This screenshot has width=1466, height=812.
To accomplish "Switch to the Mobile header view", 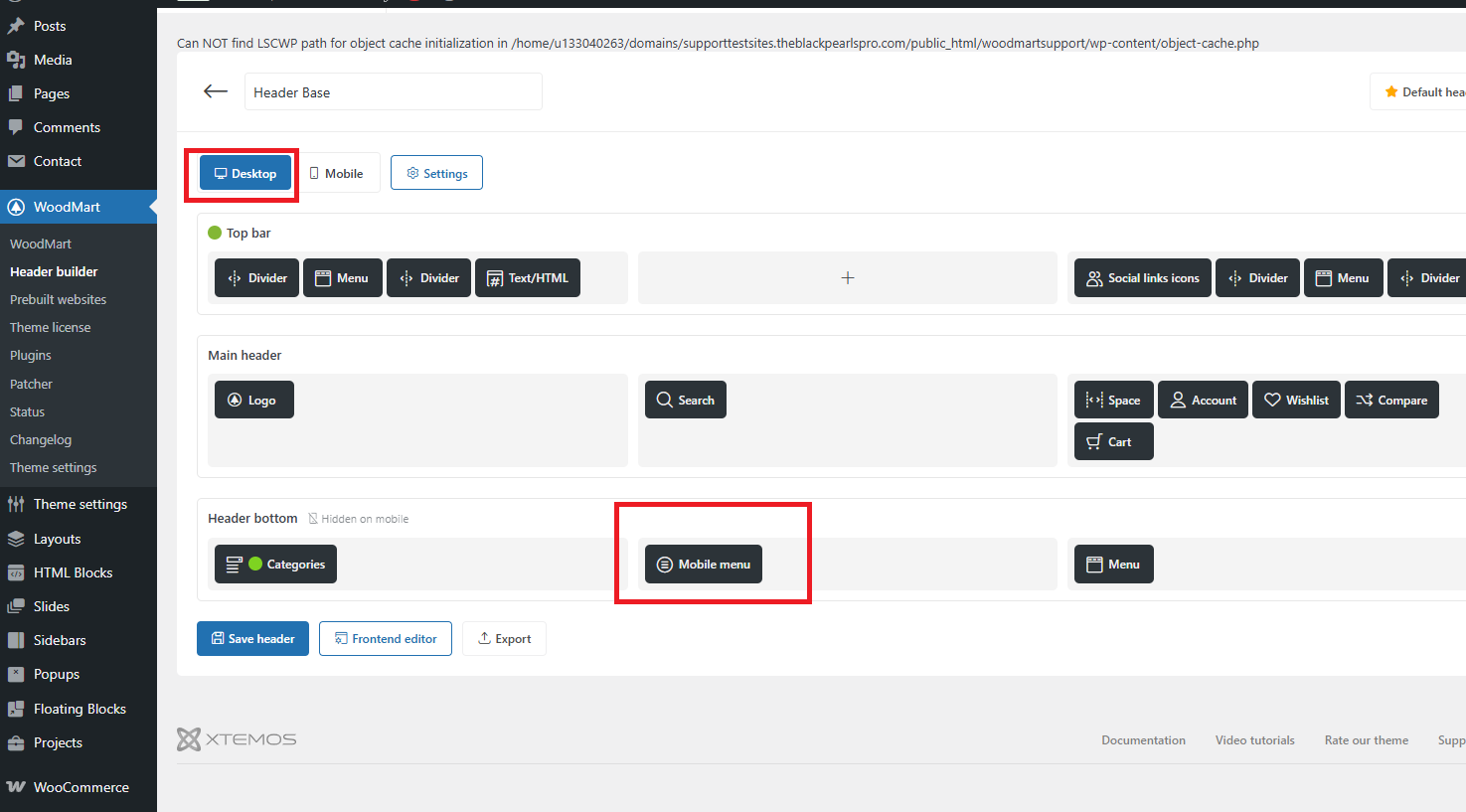I will click(337, 173).
